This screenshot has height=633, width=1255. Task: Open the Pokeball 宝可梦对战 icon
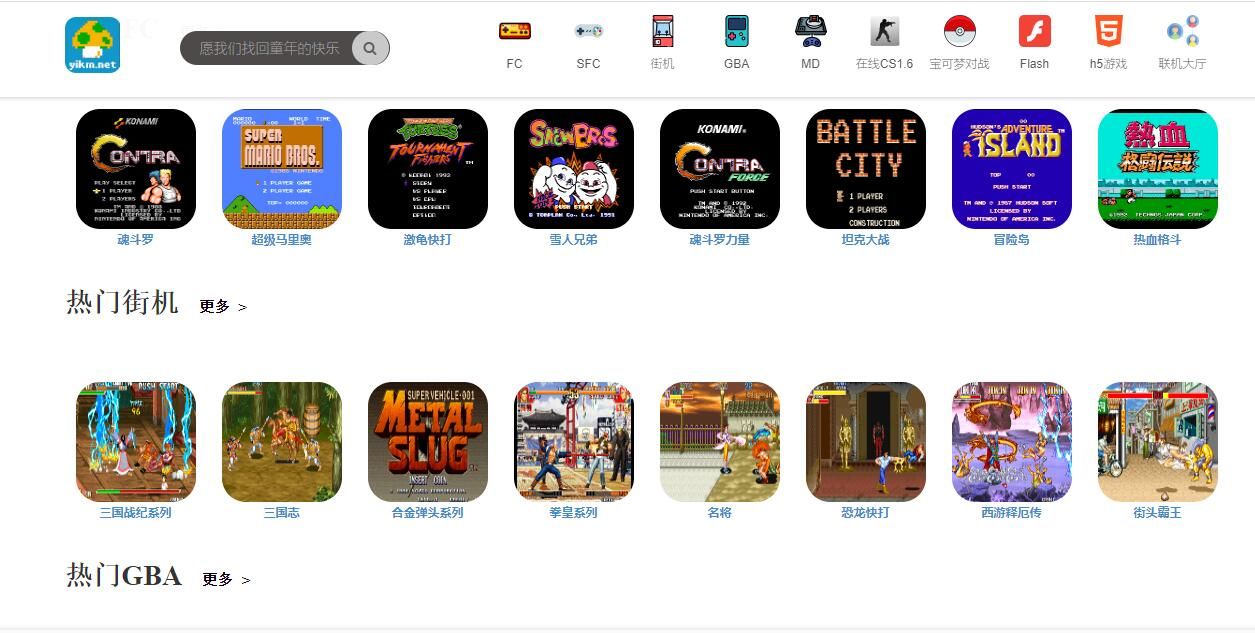pos(960,31)
